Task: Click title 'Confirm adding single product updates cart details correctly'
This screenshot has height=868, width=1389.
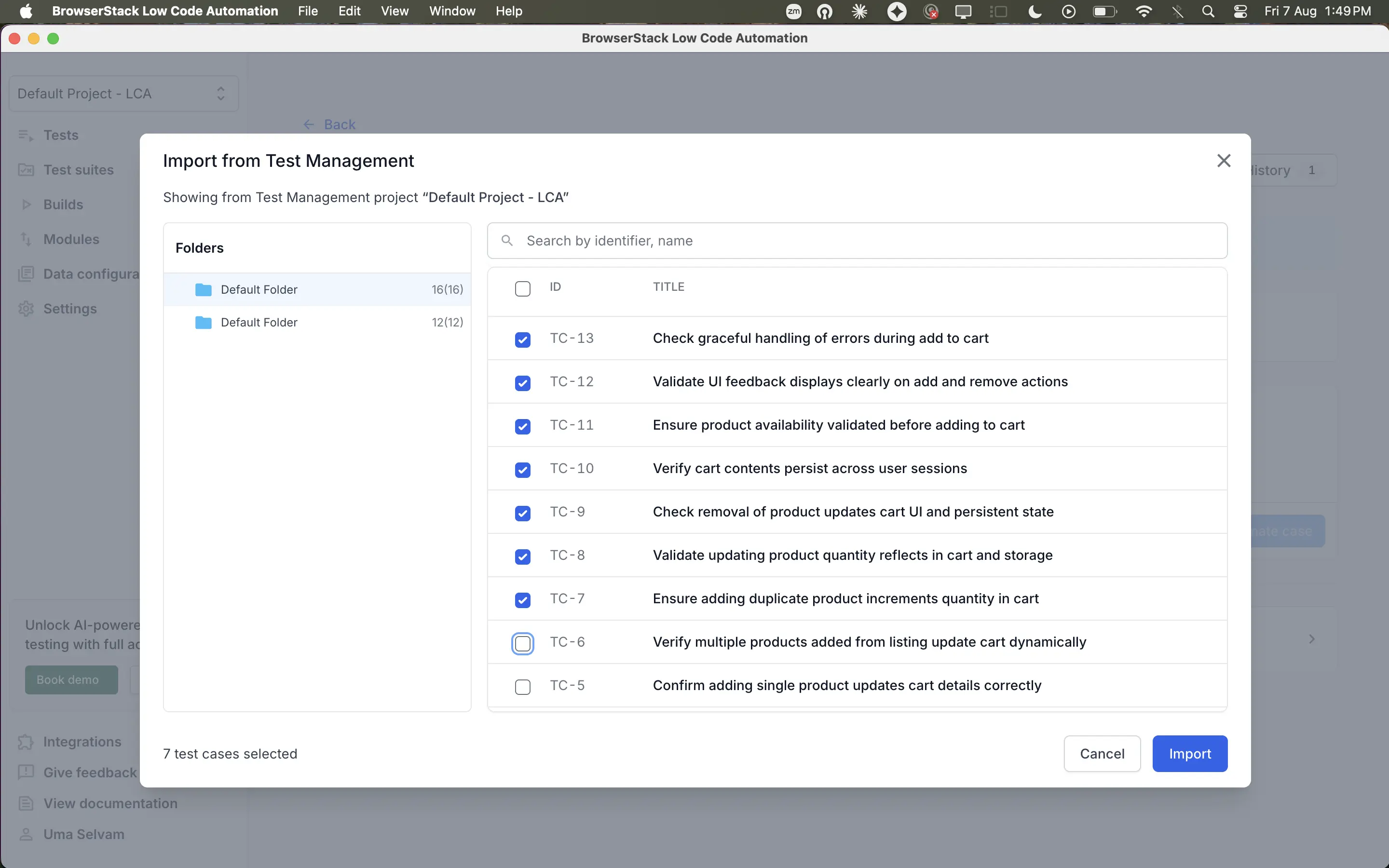Action: click(x=847, y=685)
